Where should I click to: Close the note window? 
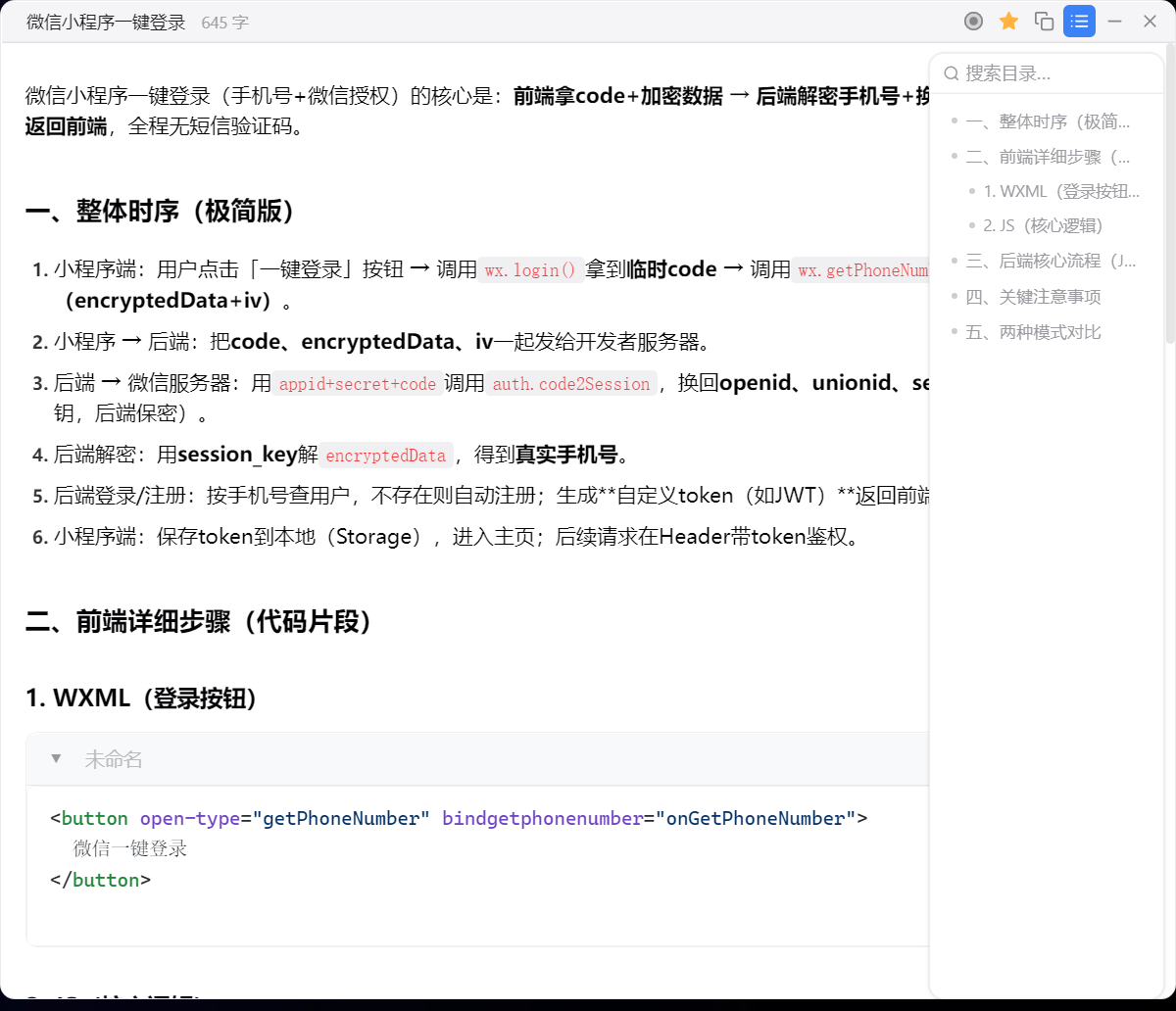tap(1150, 22)
